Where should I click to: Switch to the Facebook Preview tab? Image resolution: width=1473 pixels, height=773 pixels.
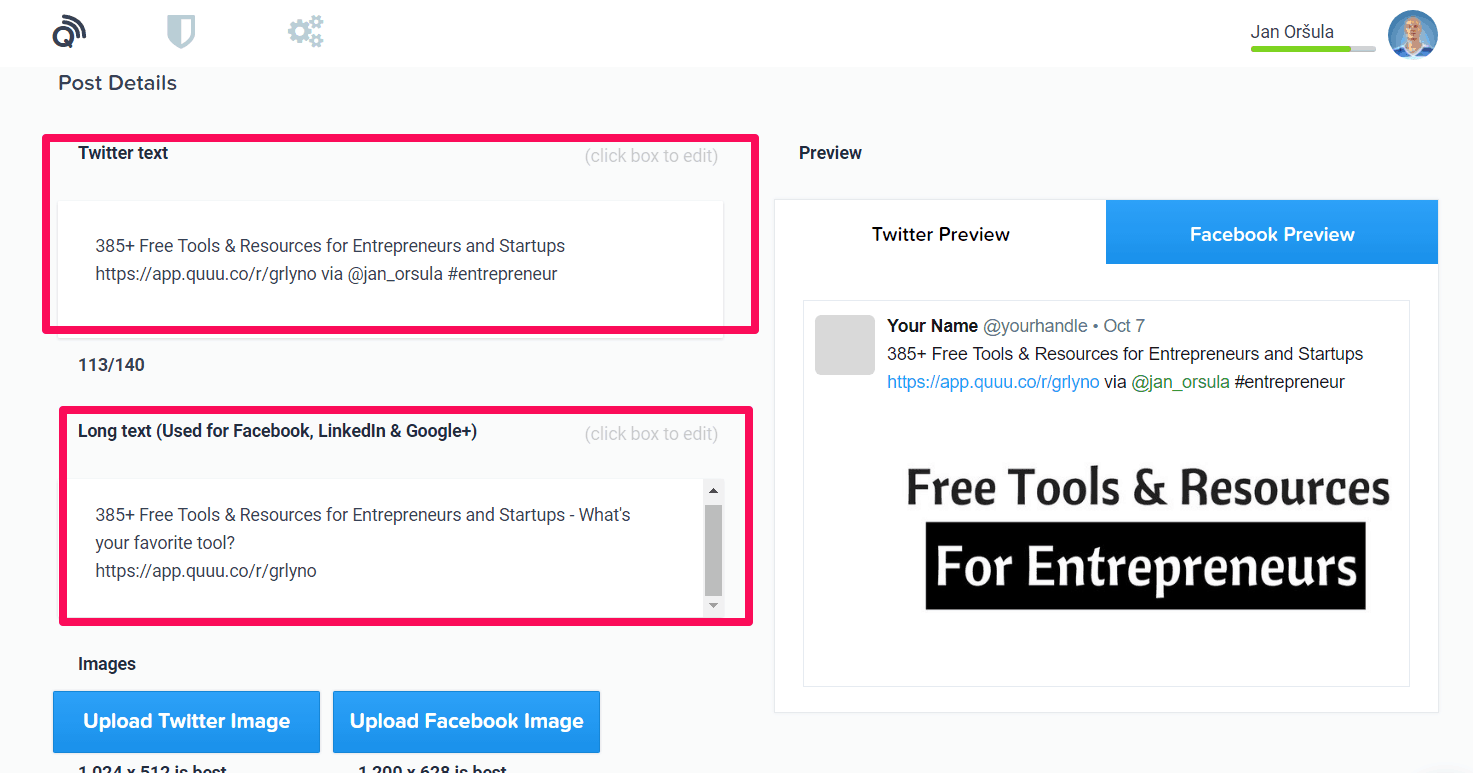pos(1271,234)
